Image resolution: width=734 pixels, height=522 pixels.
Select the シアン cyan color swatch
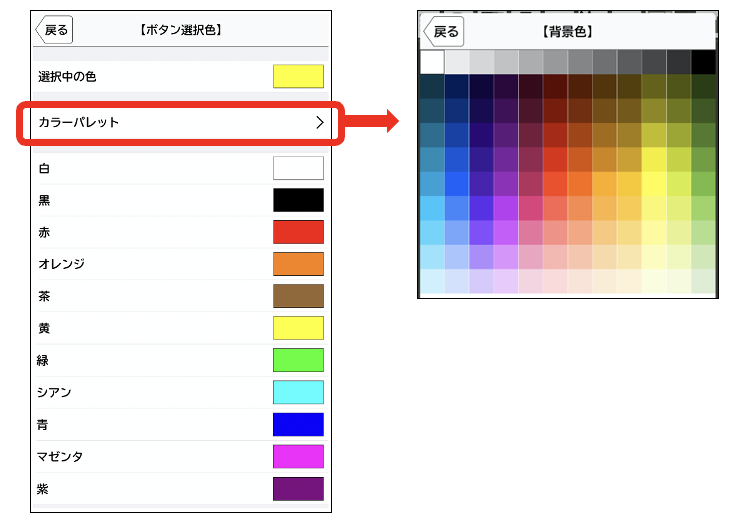click(298, 392)
